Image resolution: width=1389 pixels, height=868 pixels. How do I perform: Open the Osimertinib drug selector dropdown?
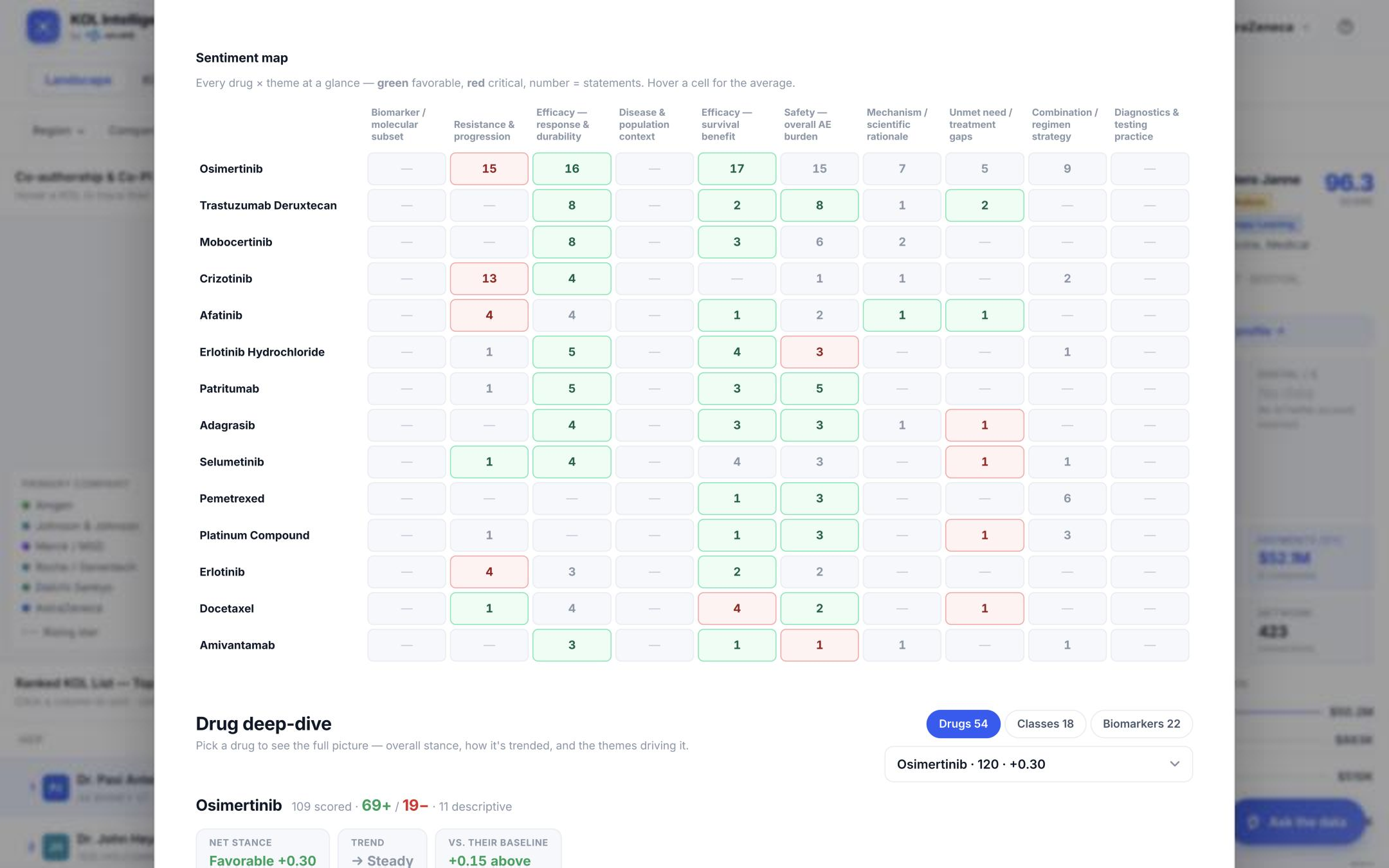coord(1038,764)
